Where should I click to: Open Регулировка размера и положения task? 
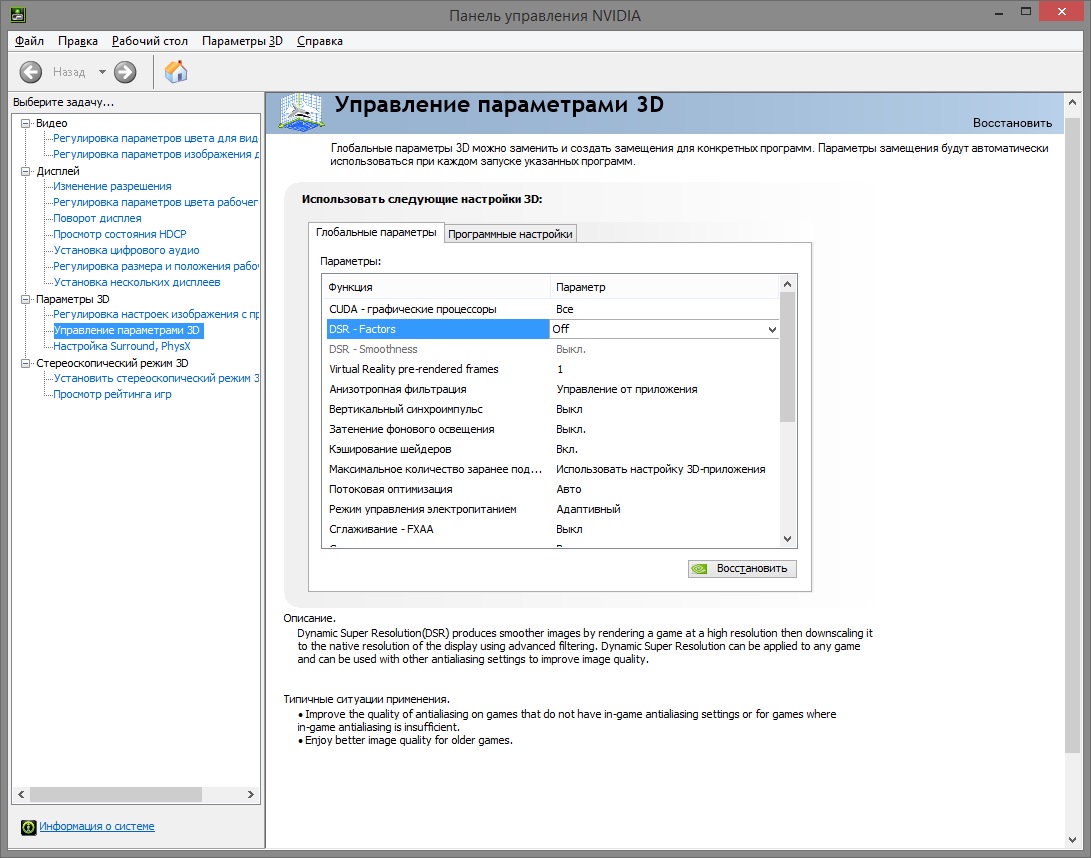(155, 267)
